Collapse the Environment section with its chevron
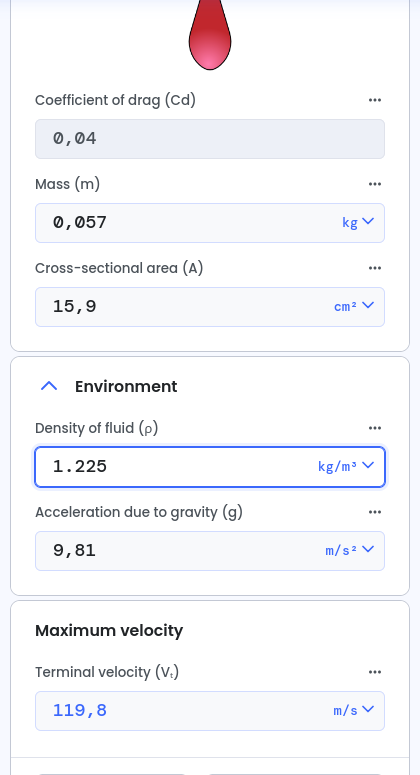Screen dimensions: 420x775 click(49, 387)
